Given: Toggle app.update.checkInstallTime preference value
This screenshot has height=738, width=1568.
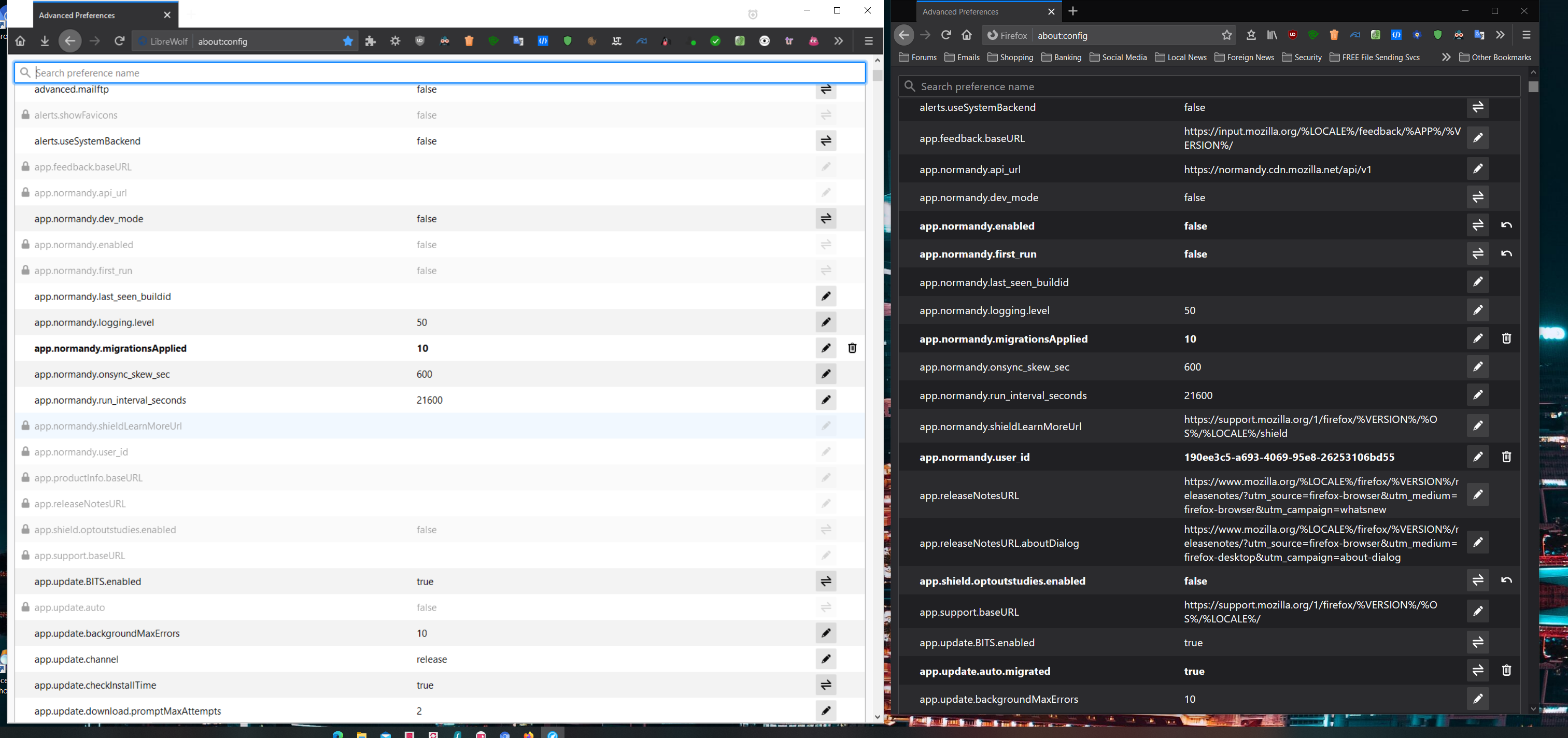Looking at the screenshot, I should point(825,685).
